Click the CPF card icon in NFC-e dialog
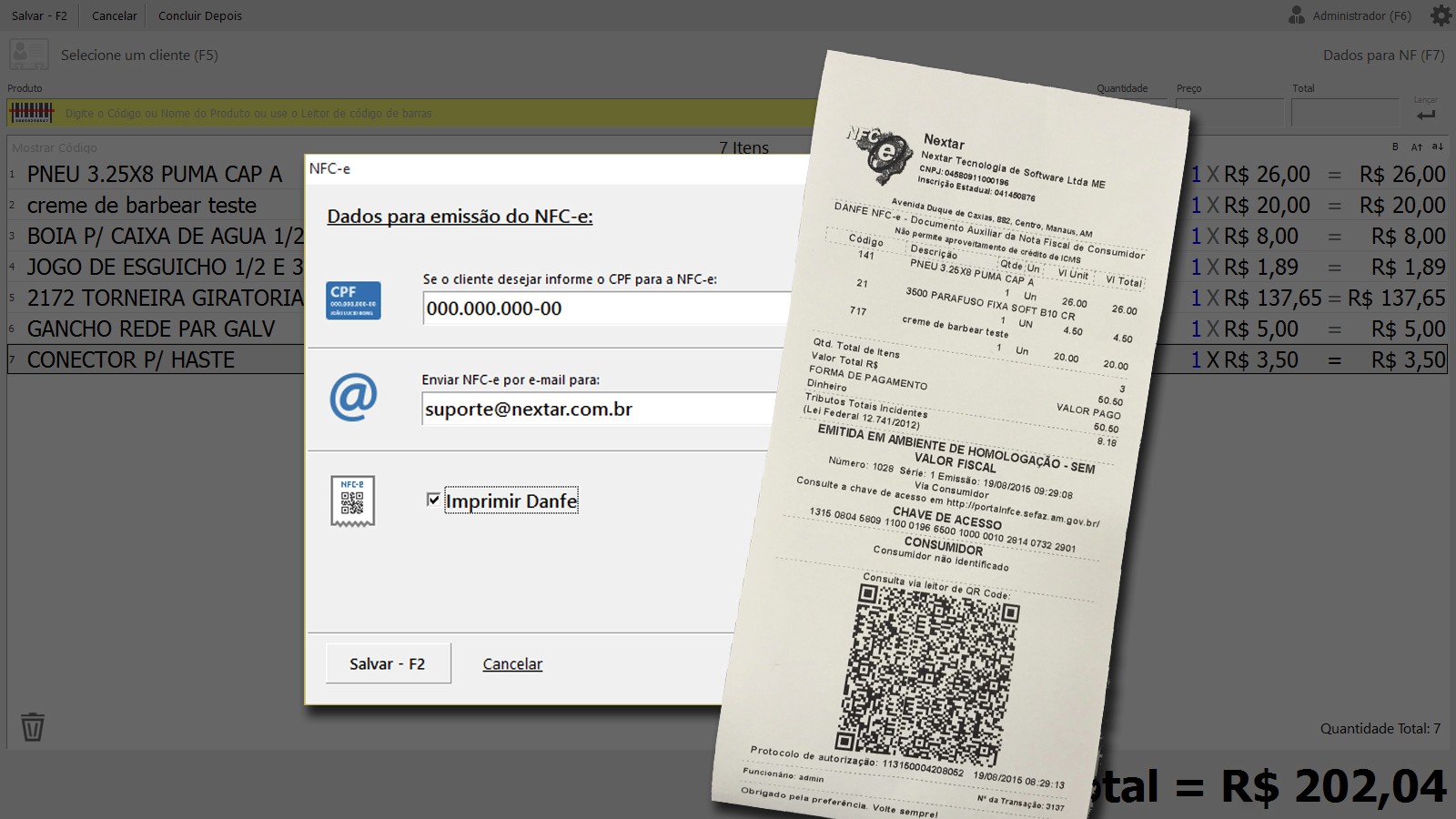 [x=353, y=300]
